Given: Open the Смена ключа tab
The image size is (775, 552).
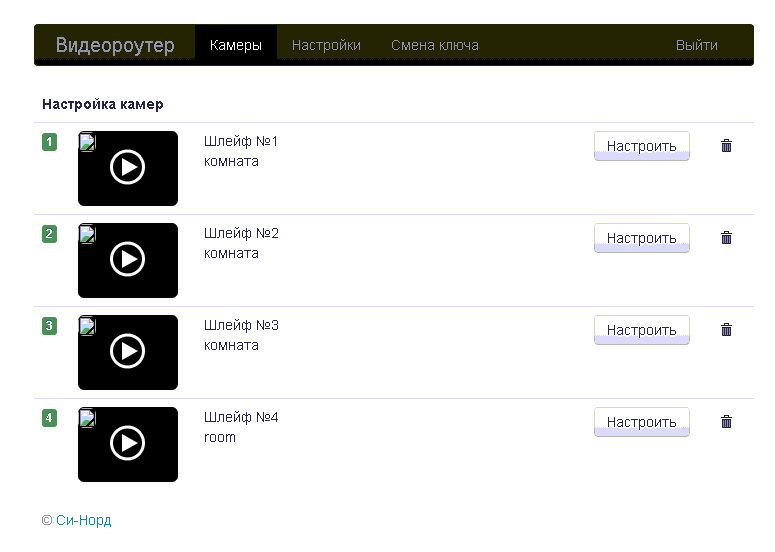Looking at the screenshot, I should [435, 45].
